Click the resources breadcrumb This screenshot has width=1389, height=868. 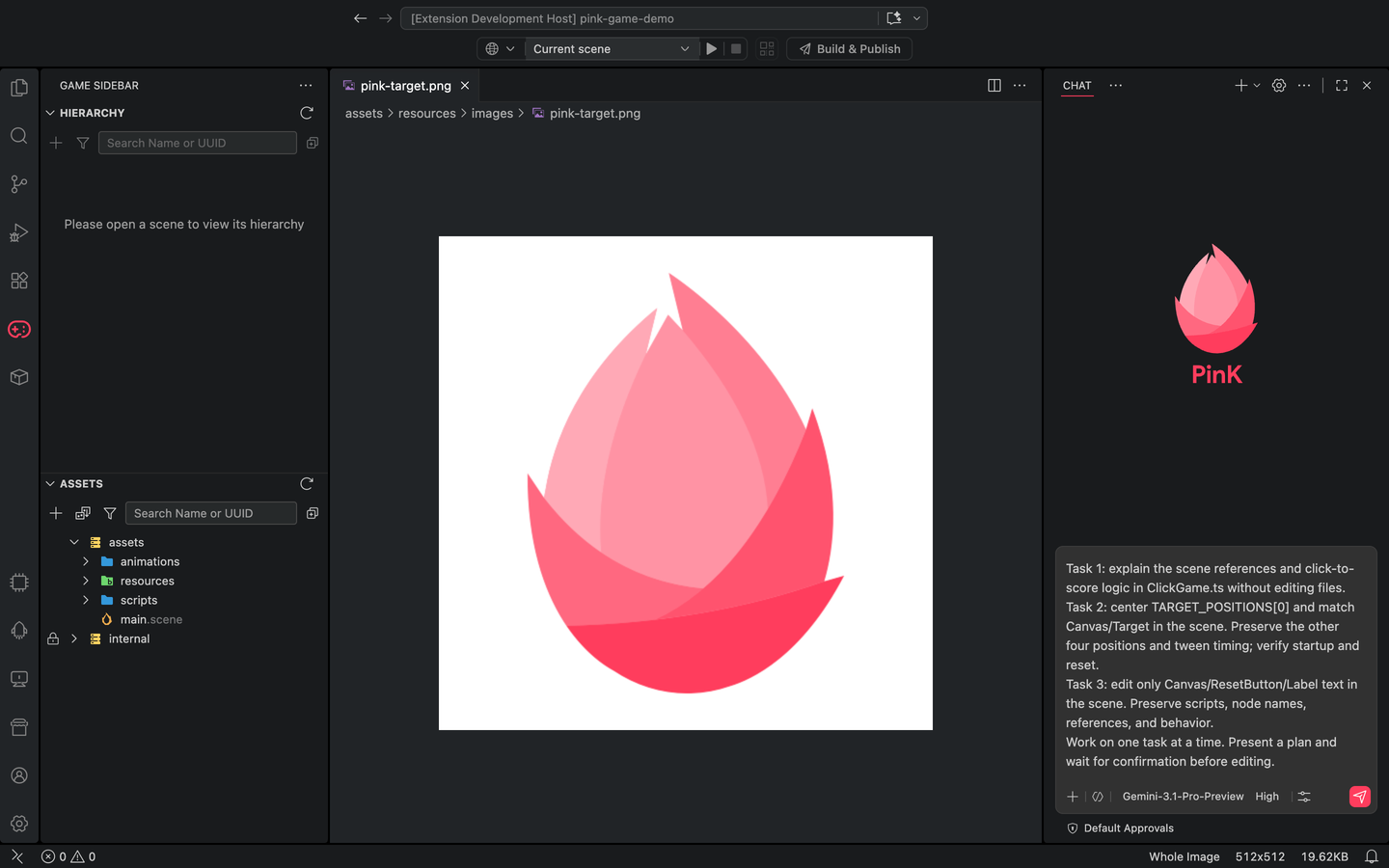(427, 113)
